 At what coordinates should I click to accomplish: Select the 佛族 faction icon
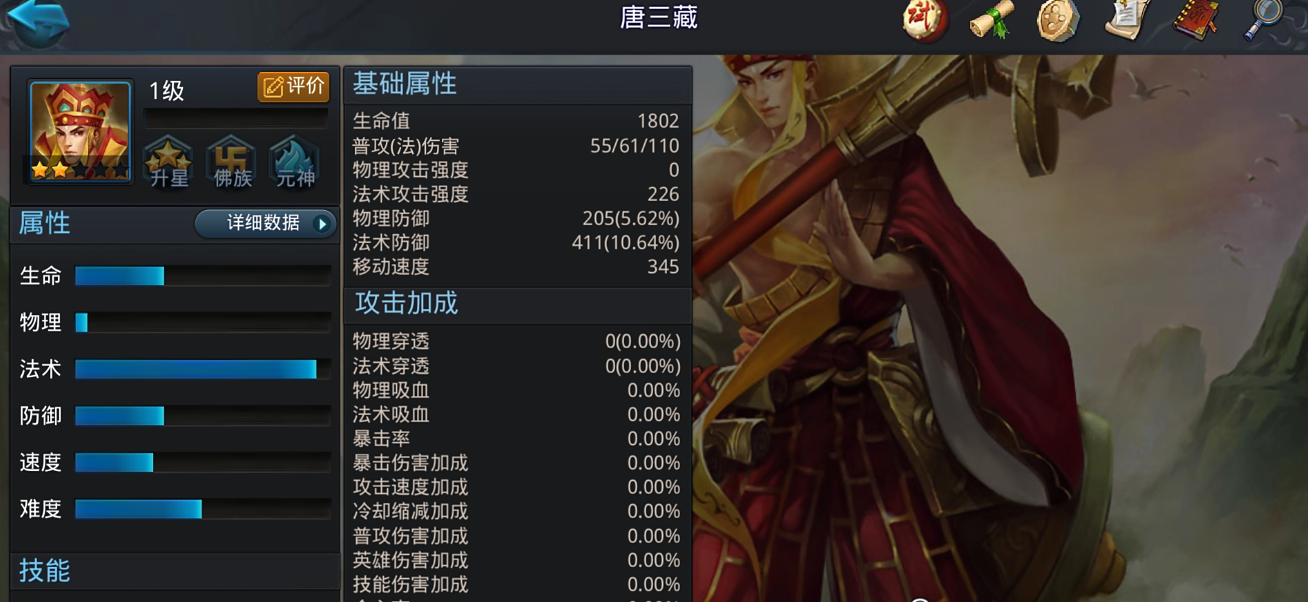coord(232,162)
